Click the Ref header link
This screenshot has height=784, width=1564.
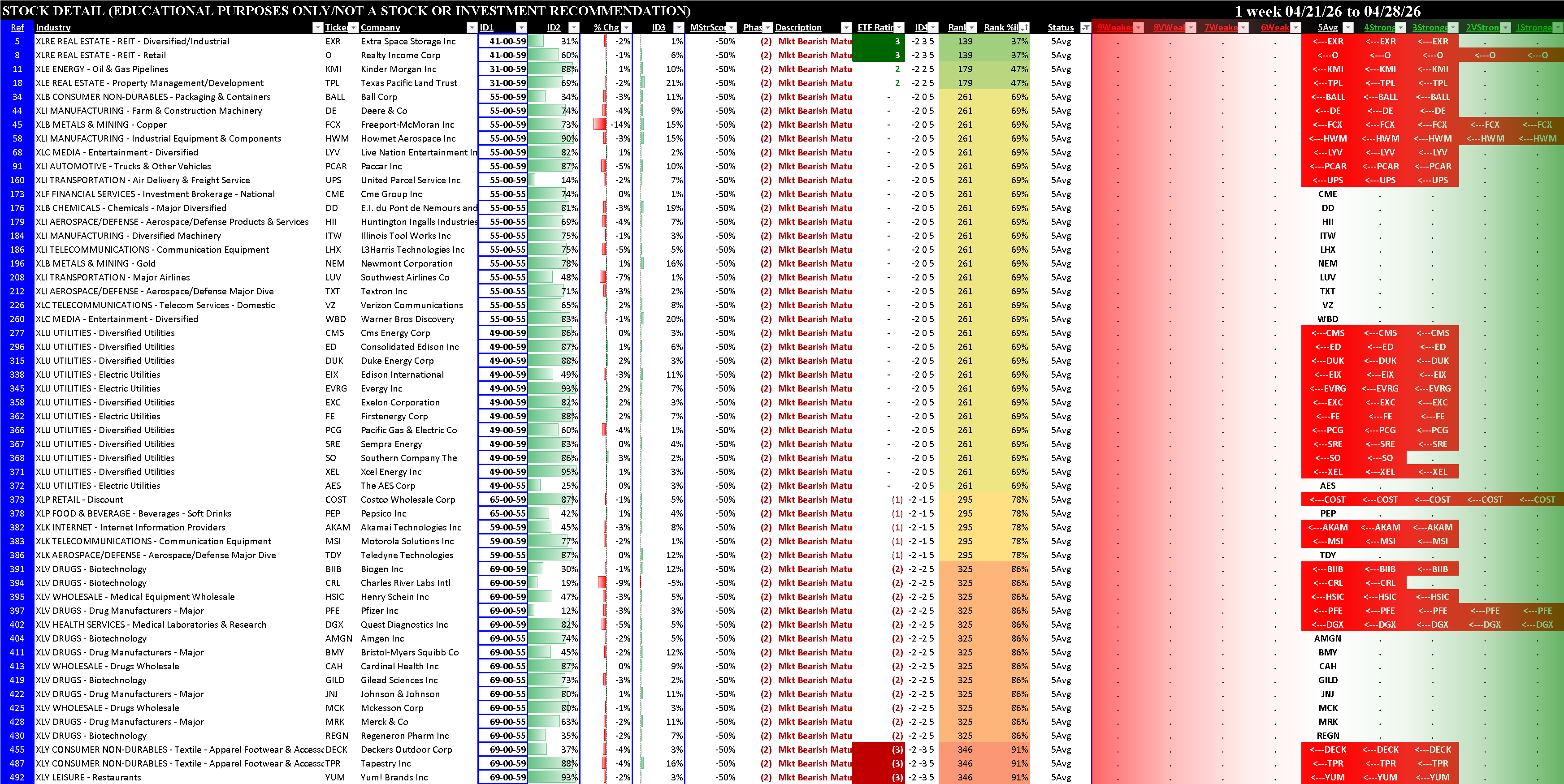[x=17, y=27]
